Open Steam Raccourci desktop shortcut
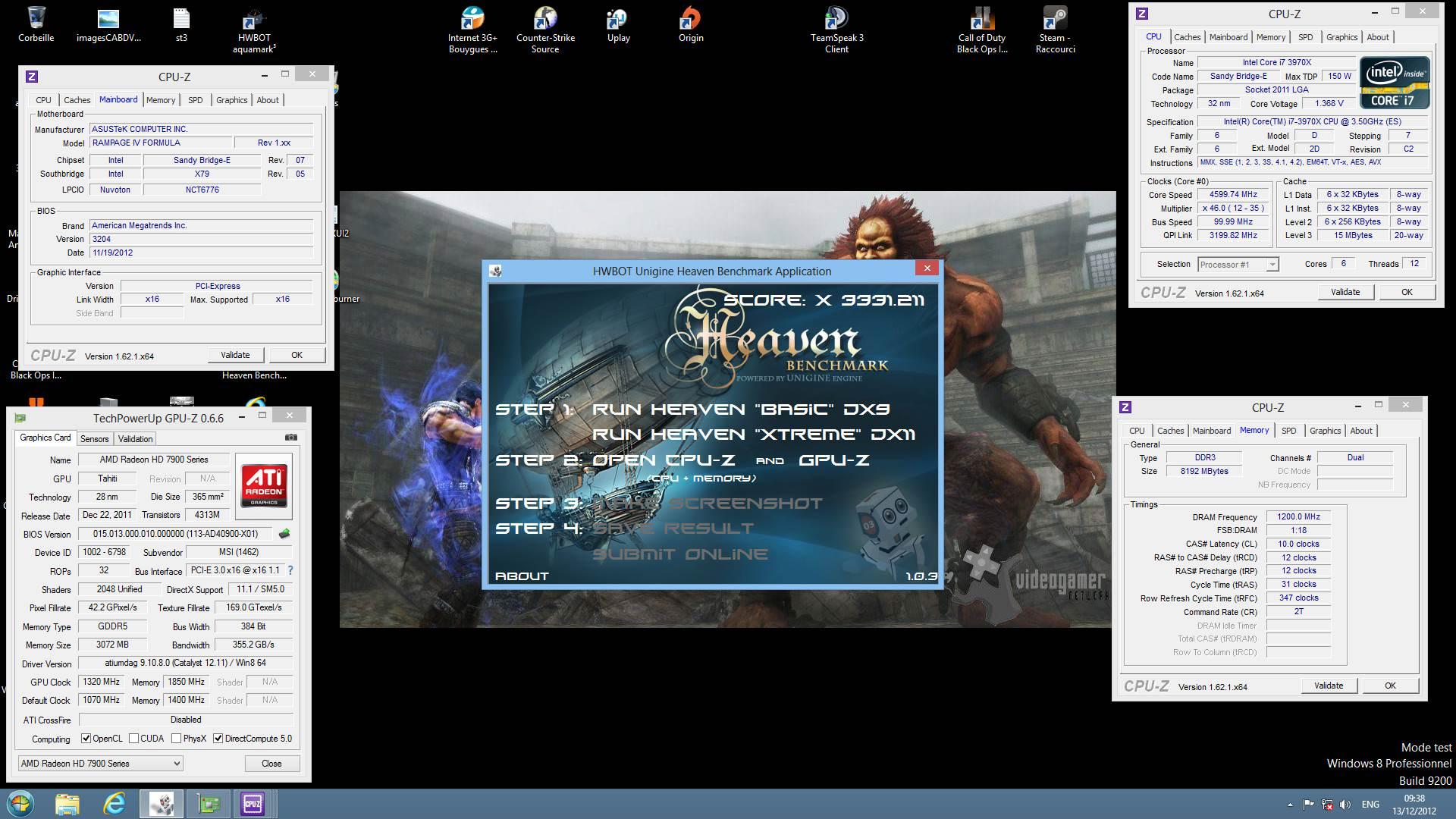The height and width of the screenshot is (819, 1456). [x=1055, y=30]
